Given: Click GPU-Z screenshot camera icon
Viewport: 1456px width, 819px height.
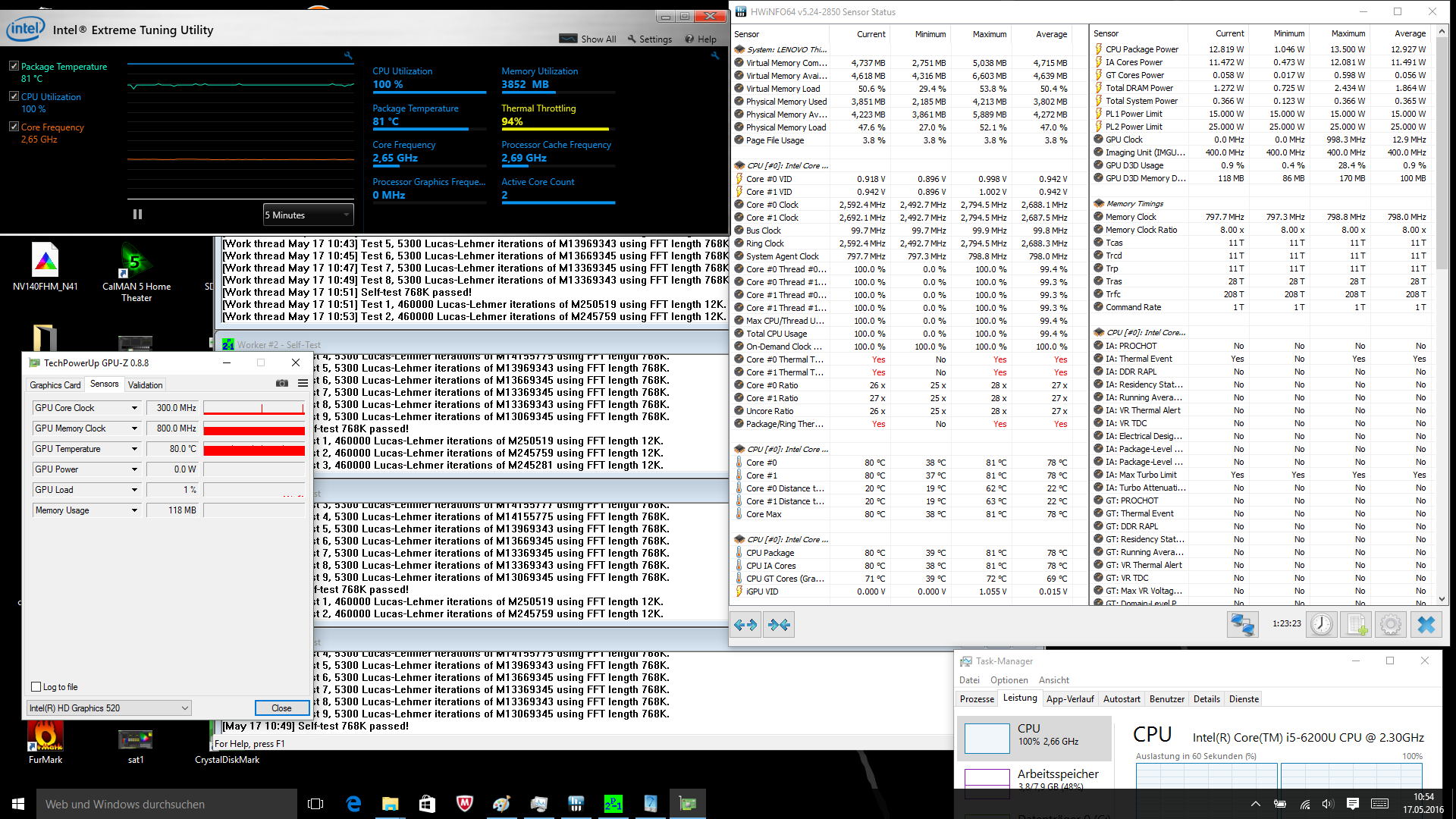Looking at the screenshot, I should 281,384.
